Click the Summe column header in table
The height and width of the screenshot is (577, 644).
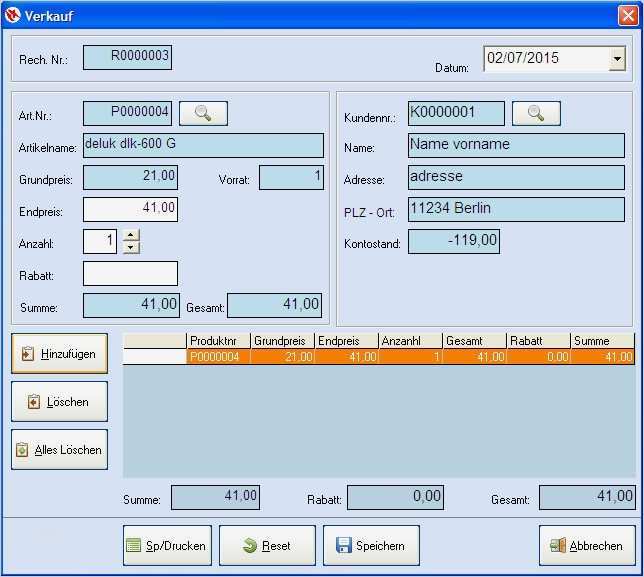point(603,341)
